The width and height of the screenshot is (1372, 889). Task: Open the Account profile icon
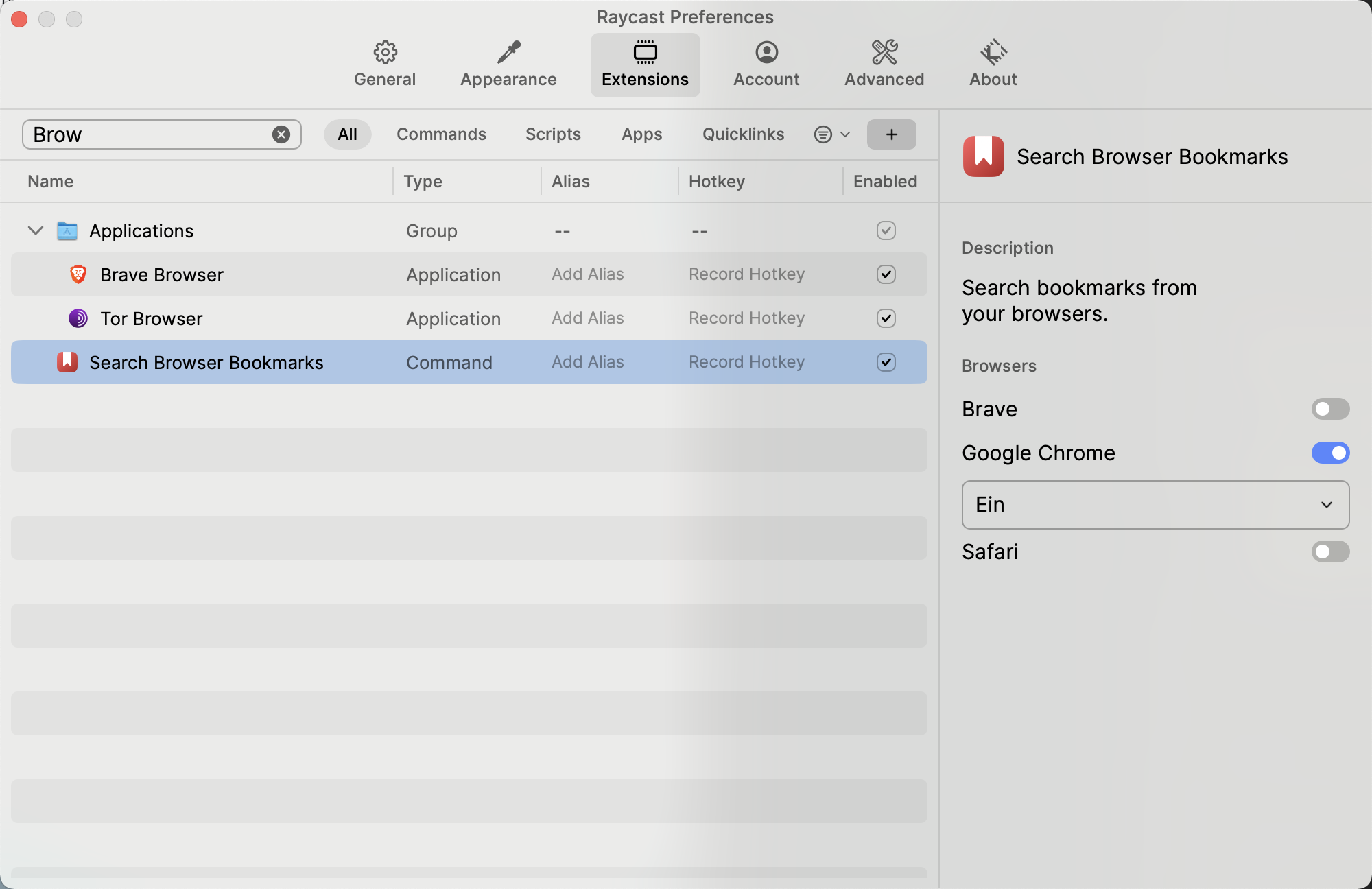[x=766, y=52]
